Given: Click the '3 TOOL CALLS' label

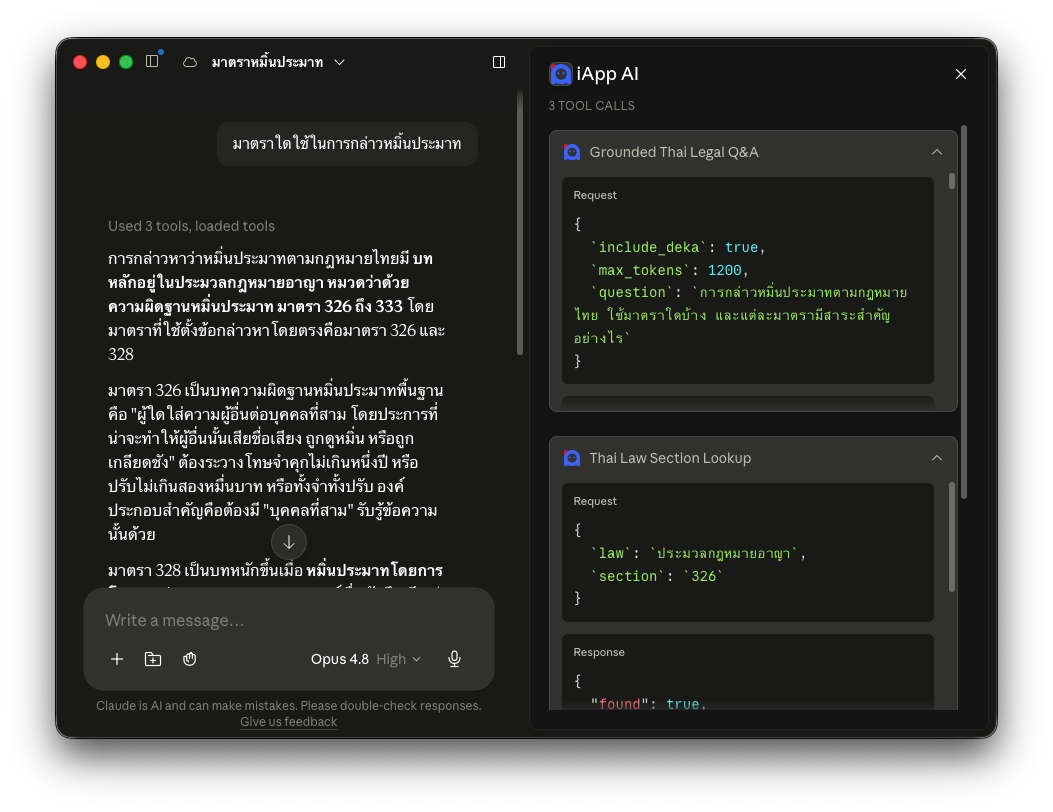Looking at the screenshot, I should coord(592,105).
